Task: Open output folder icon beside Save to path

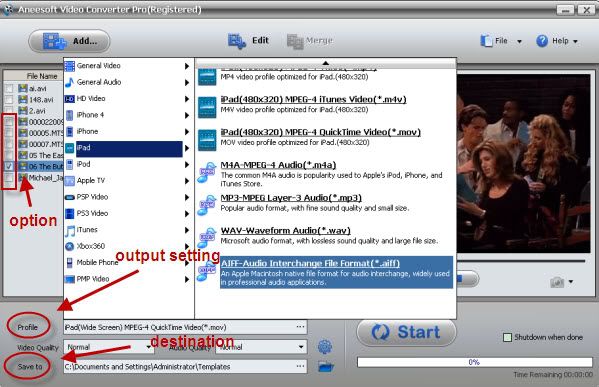Action: 325,367
